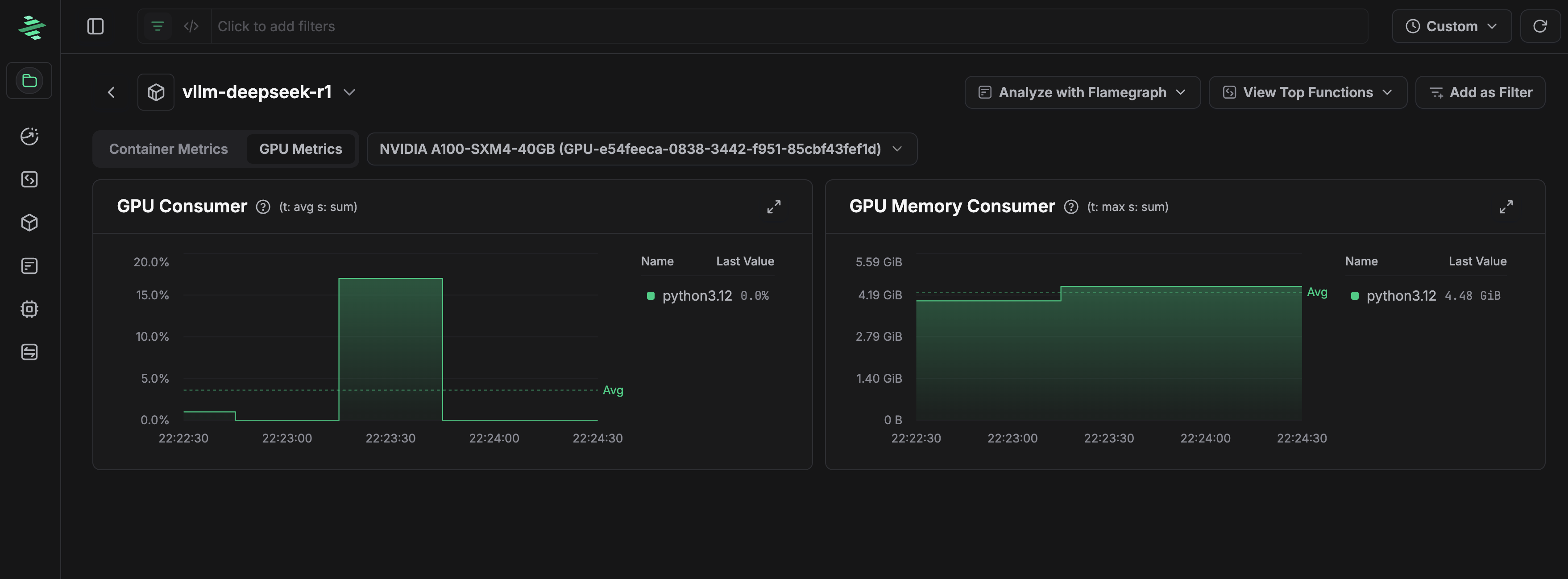The width and height of the screenshot is (1568, 579).
Task: Open the CPU profiling sidebar icon
Action: tap(29, 308)
